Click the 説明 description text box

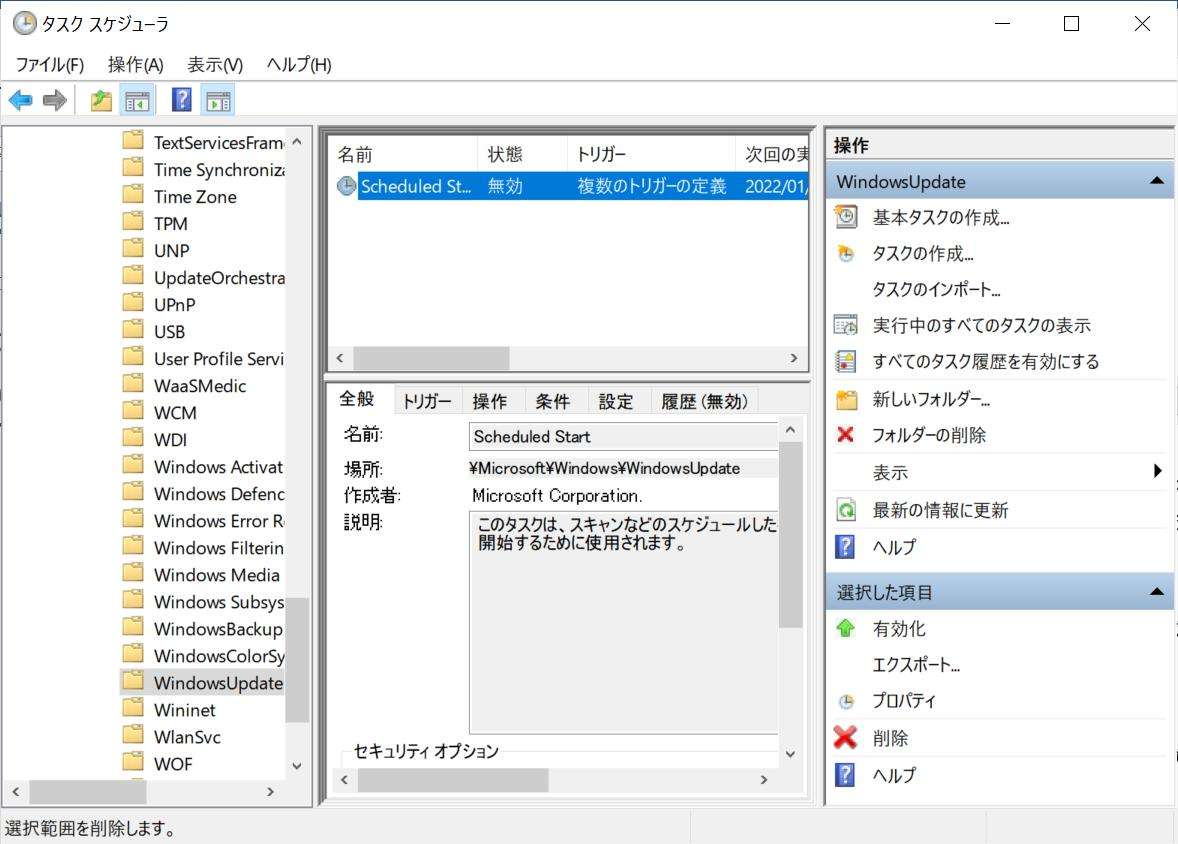tap(624, 622)
